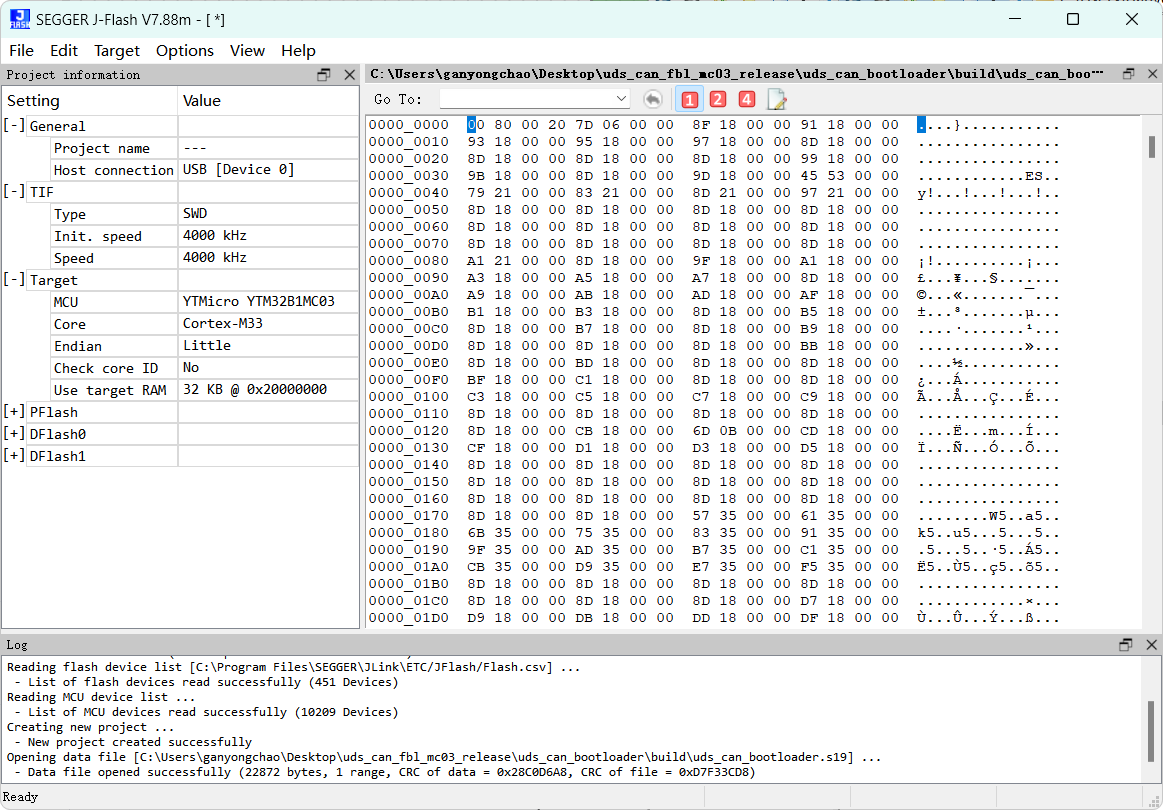Click address 0000_01D0 in hex view

tap(409, 618)
